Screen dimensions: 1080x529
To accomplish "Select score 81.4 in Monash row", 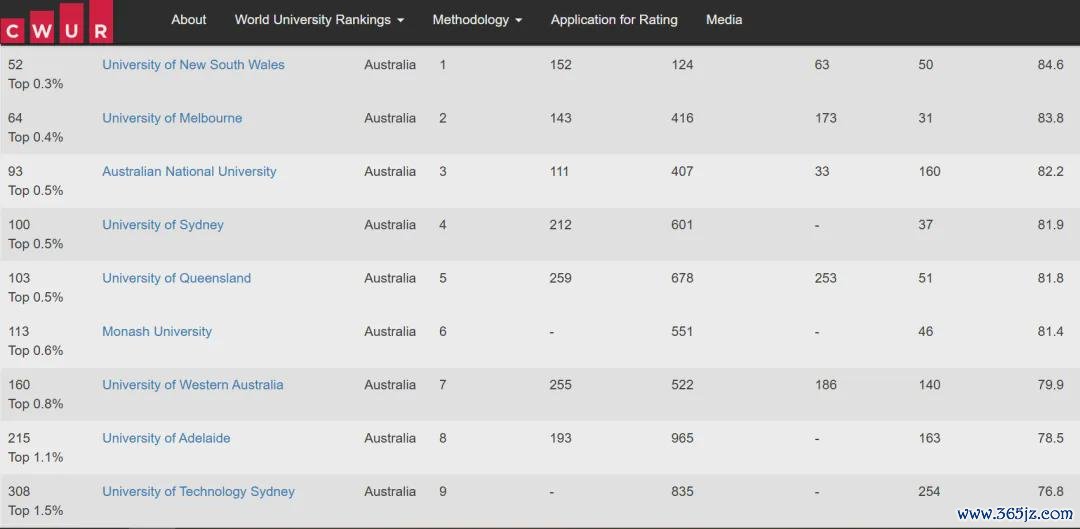I will coord(1050,331).
